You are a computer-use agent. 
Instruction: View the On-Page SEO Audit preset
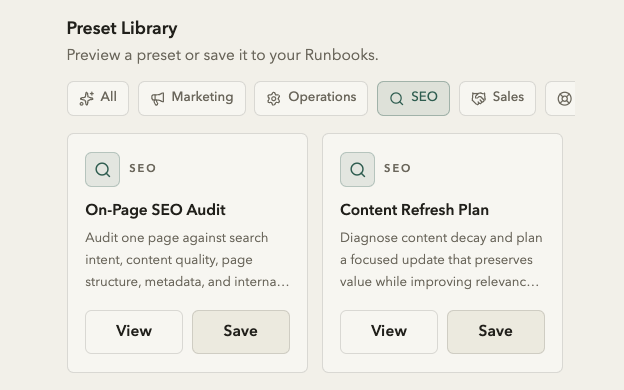134,332
